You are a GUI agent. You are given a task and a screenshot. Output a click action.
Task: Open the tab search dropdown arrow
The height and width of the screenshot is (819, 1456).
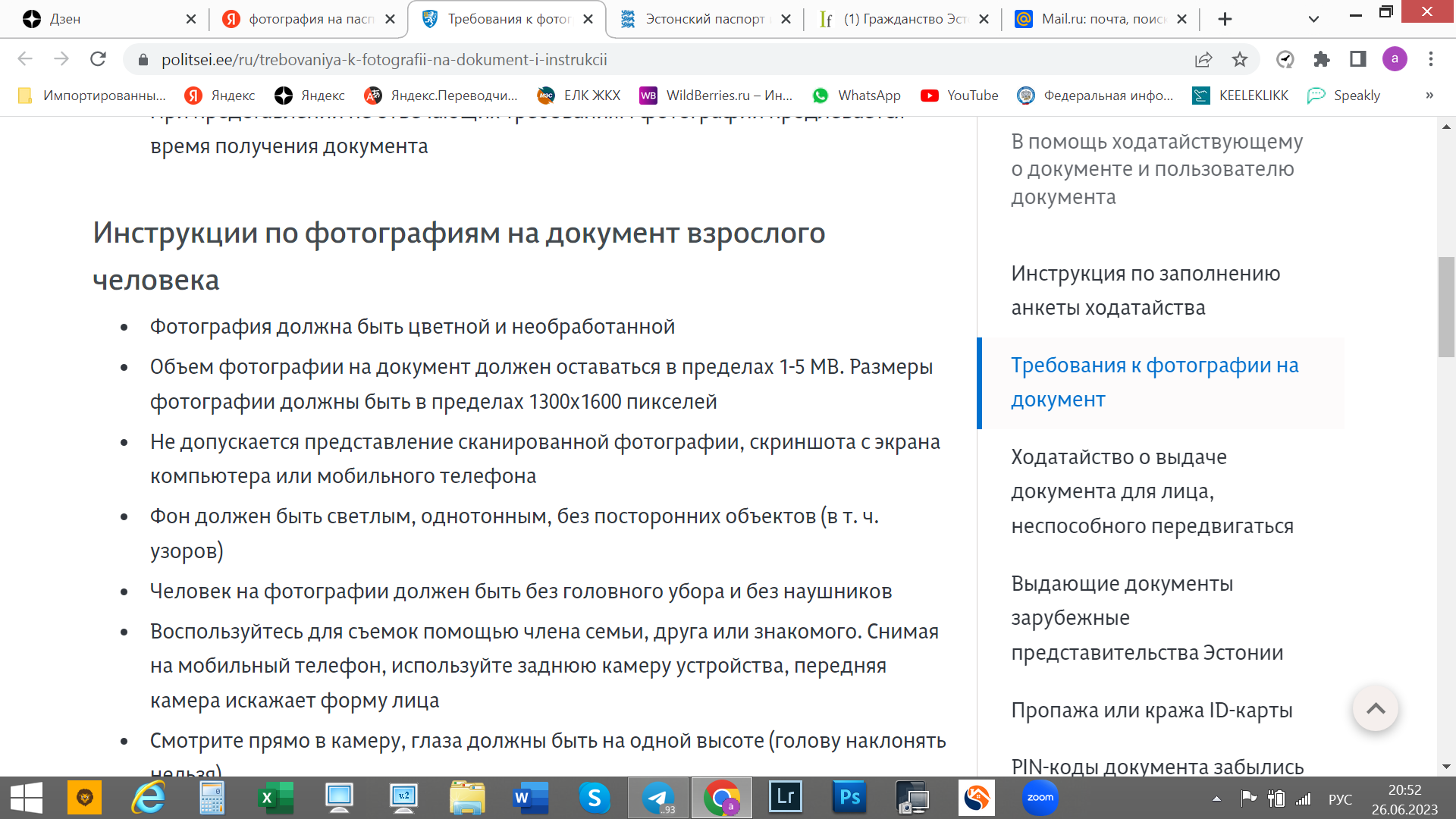click(x=1314, y=19)
